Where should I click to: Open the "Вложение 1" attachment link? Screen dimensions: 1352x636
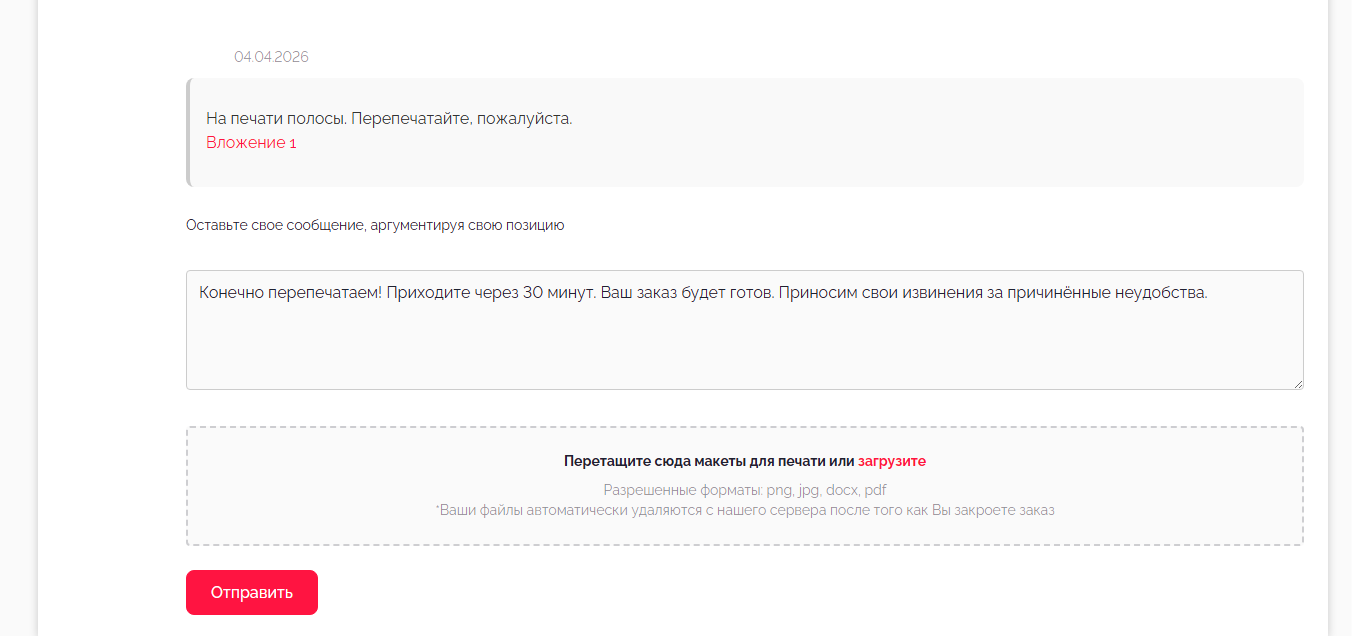click(251, 143)
